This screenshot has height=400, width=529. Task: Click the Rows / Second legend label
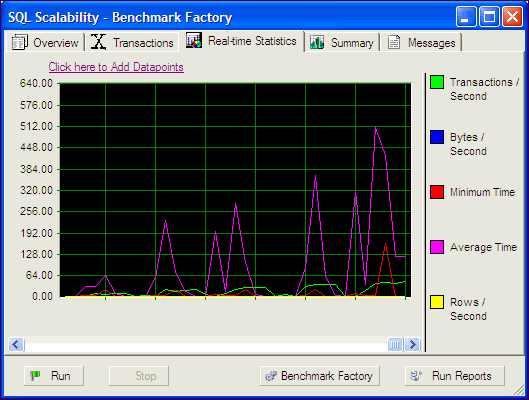(x=468, y=309)
